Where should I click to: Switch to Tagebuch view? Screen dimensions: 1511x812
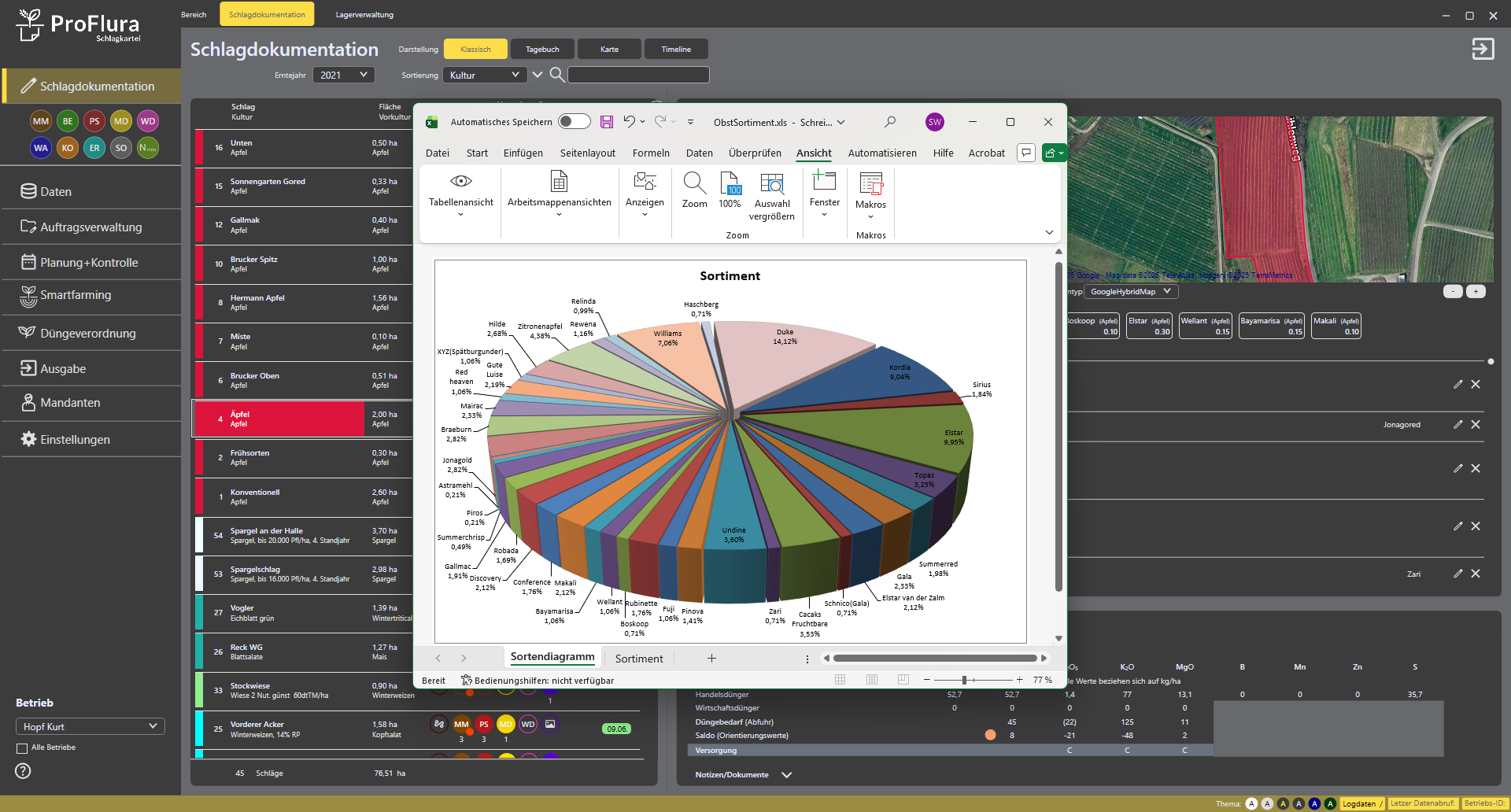tap(542, 49)
